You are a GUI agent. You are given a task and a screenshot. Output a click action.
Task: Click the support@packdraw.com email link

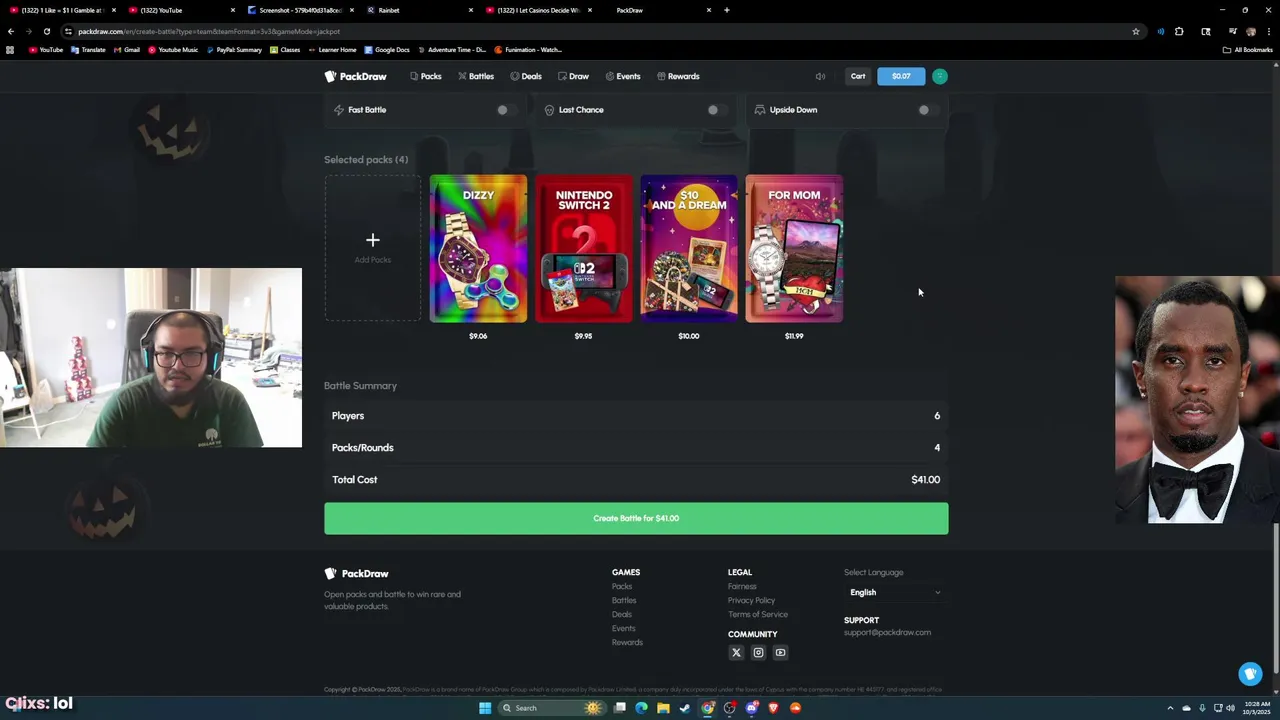pos(887,632)
